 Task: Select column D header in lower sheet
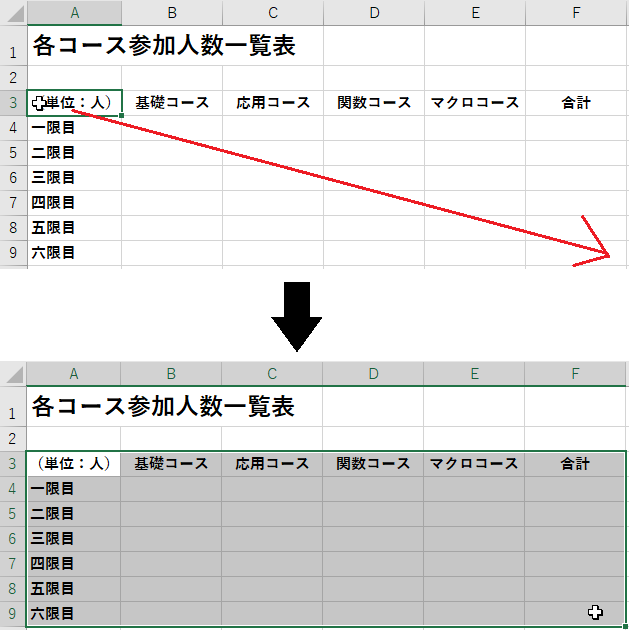coord(373,374)
